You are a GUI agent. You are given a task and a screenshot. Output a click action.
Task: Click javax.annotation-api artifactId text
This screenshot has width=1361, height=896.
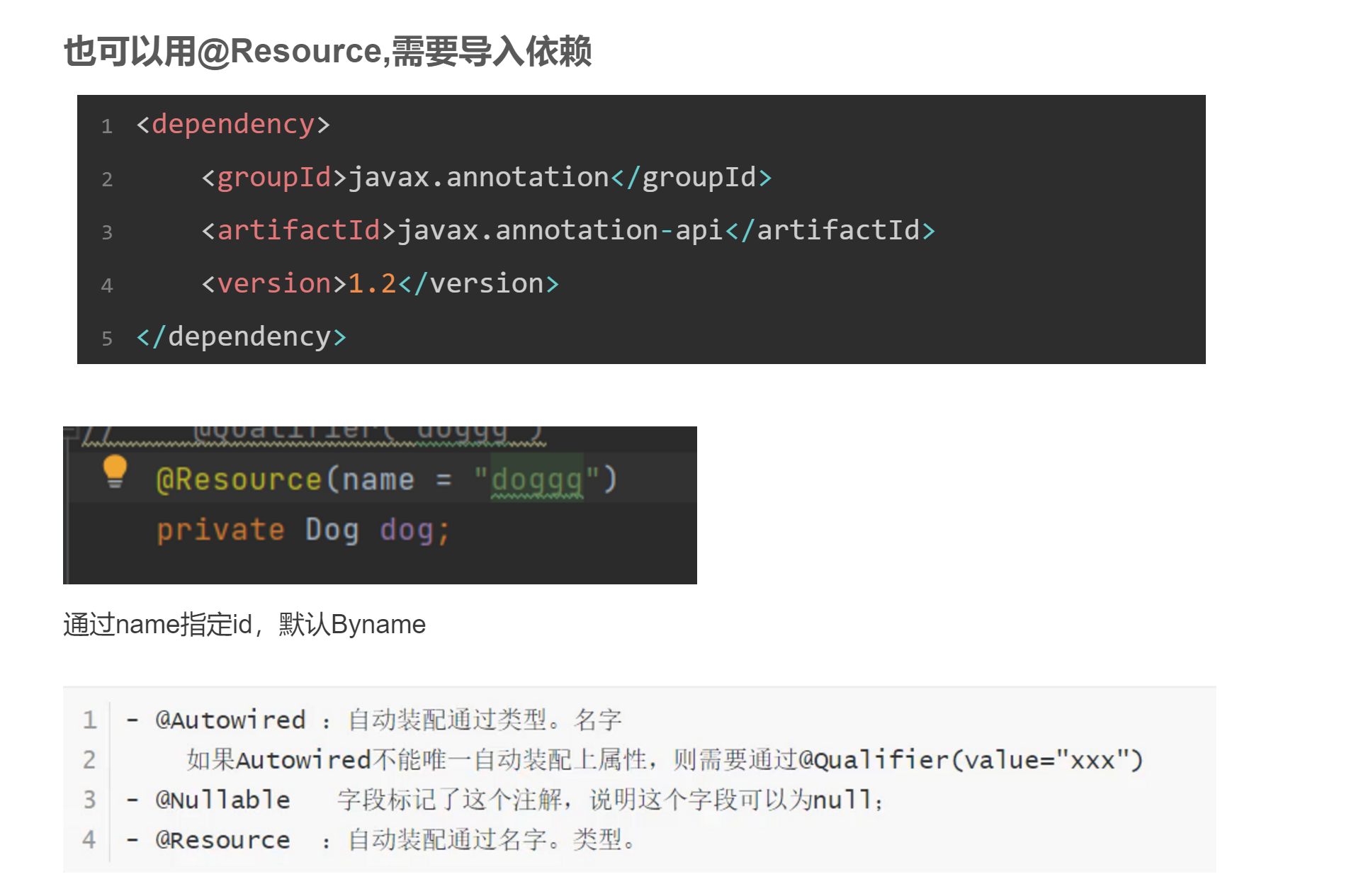560,230
